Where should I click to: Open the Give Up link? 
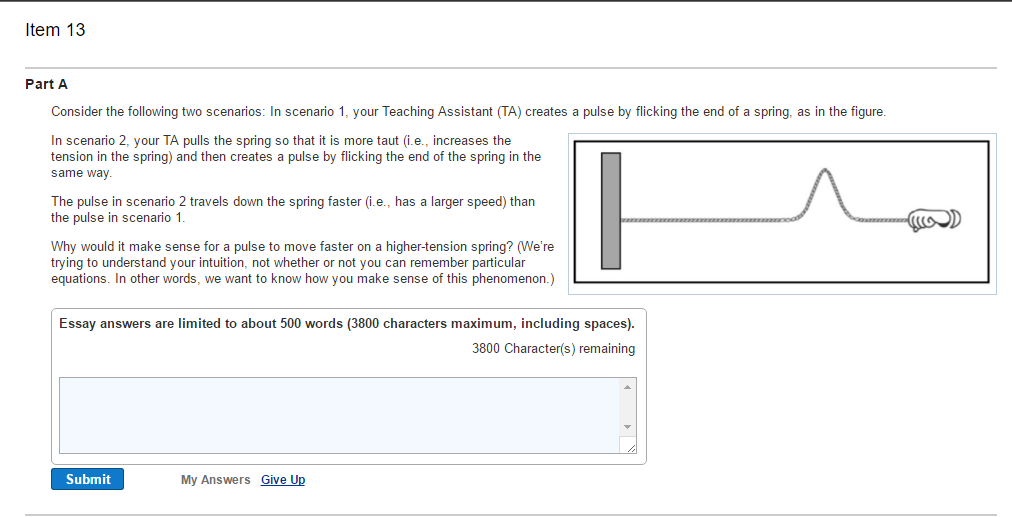coord(283,480)
